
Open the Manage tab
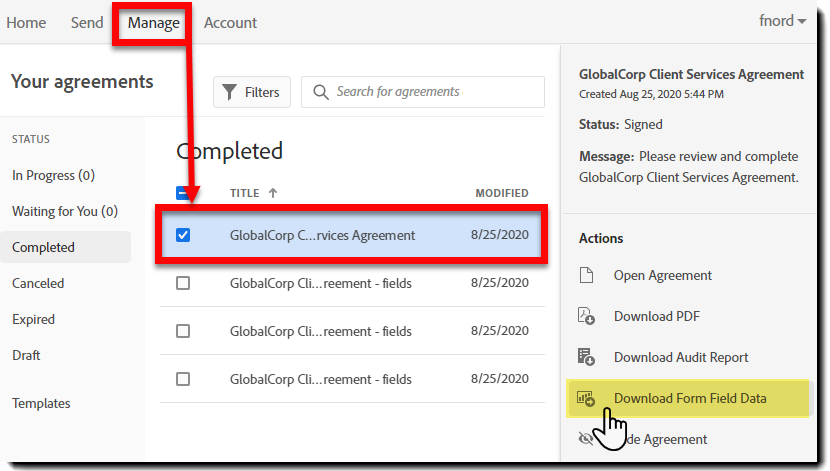pos(154,22)
